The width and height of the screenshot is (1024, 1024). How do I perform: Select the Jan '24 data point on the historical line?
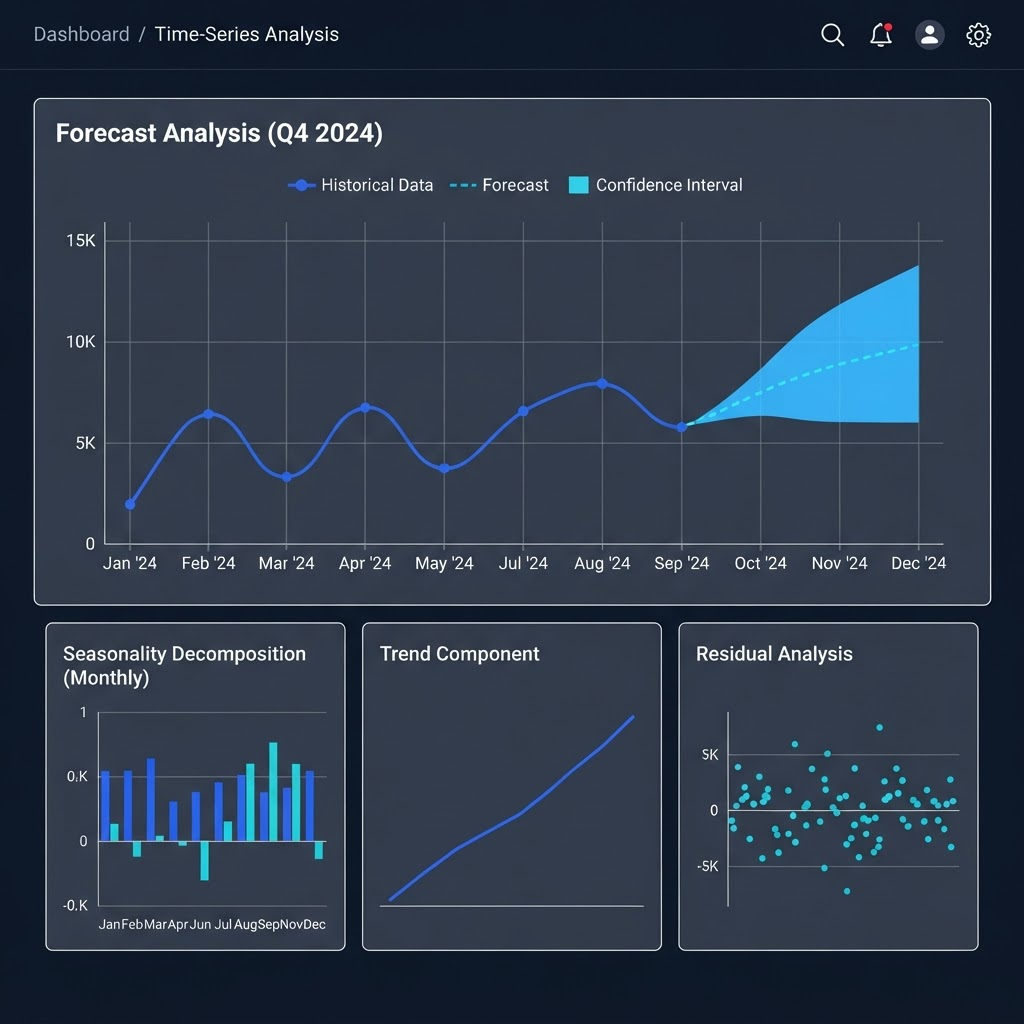click(130, 504)
